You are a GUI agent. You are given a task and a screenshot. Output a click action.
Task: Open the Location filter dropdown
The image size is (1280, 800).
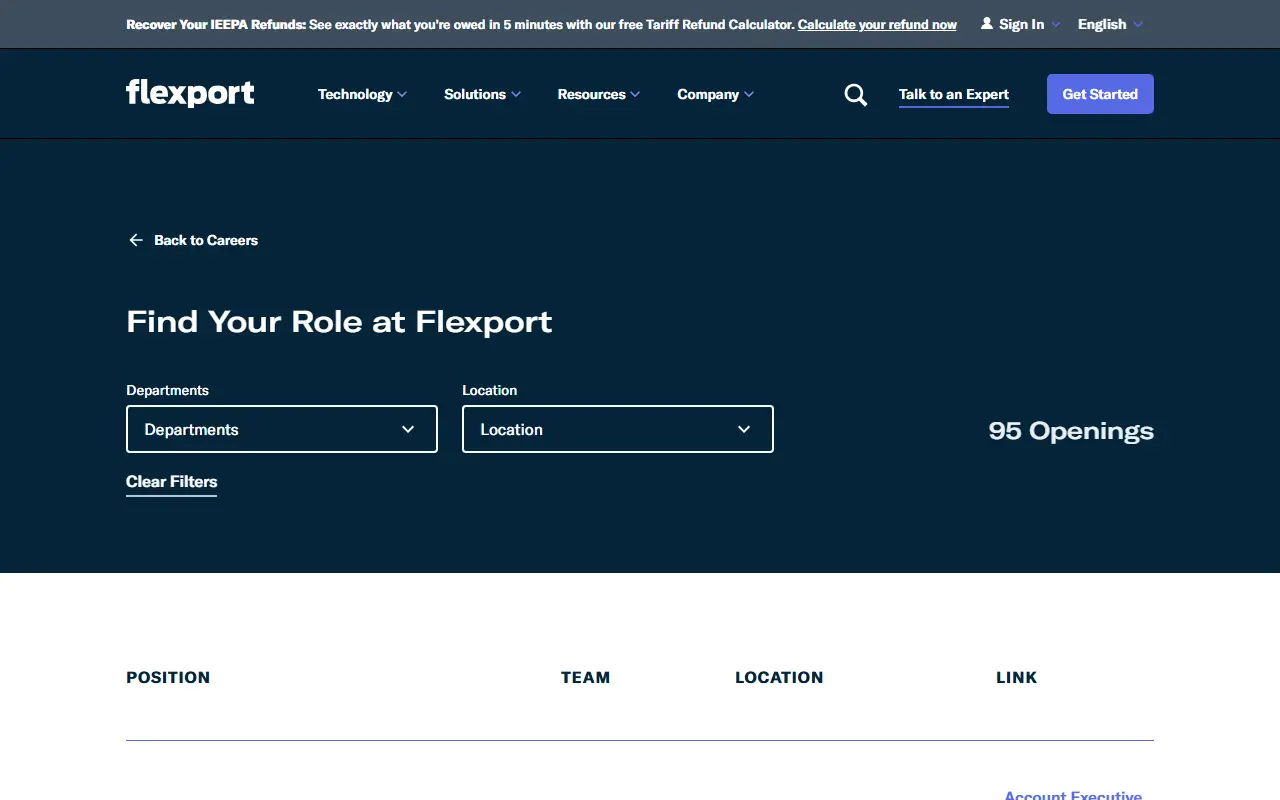618,429
